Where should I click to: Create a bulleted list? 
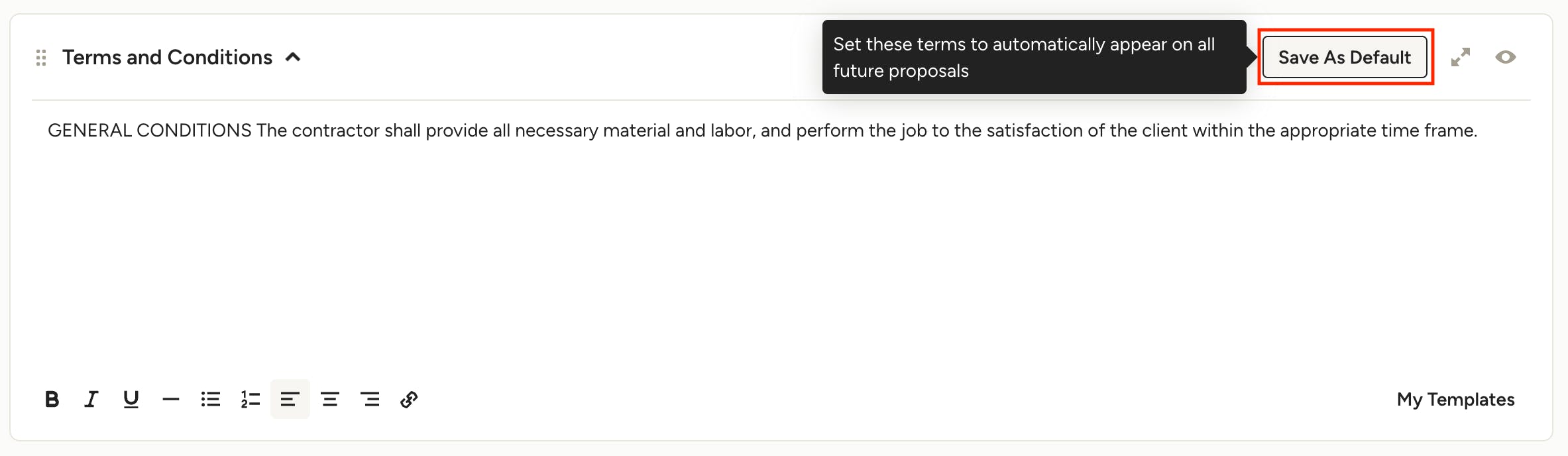(x=211, y=399)
